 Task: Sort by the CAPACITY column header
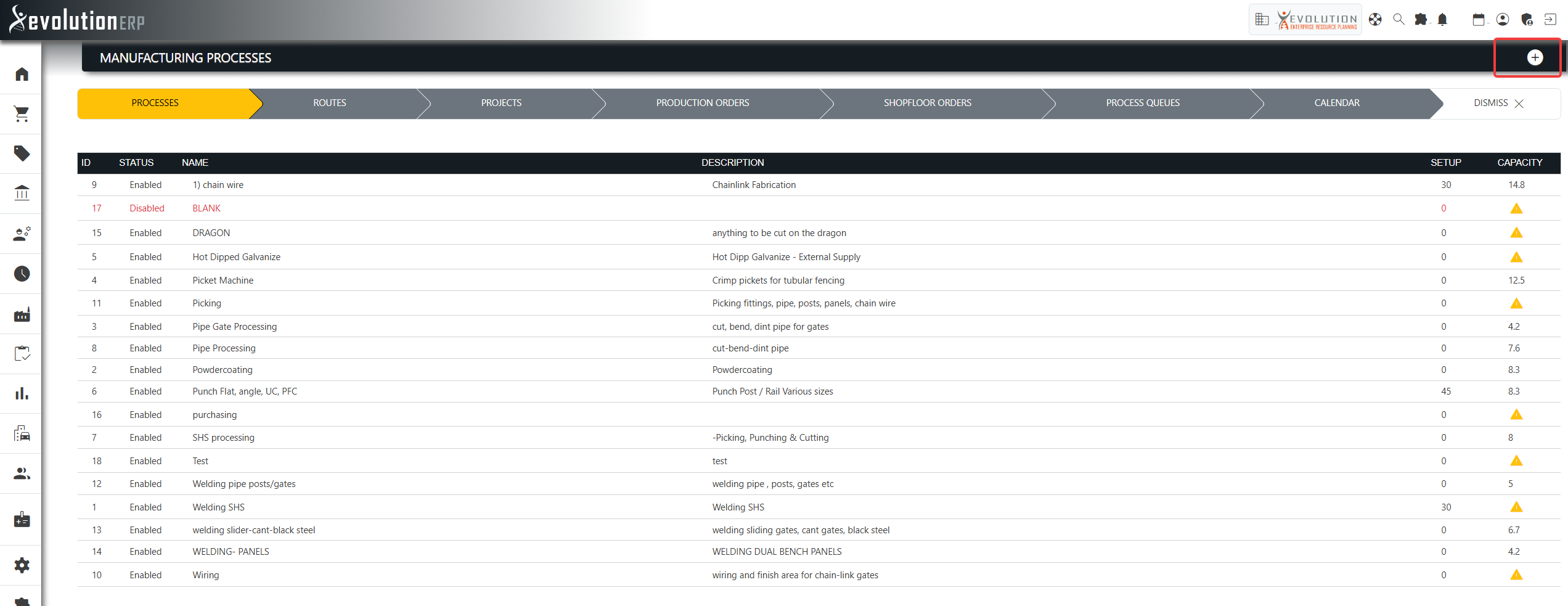pos(1520,163)
